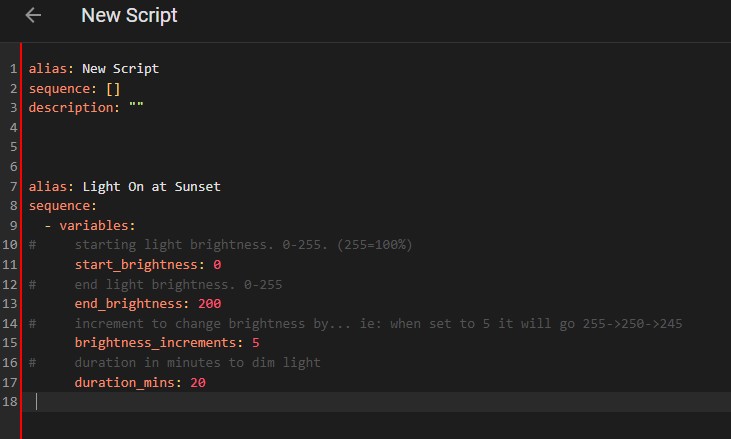731x439 pixels.
Task: Click the 'alias: New Script' first line
Action: [94, 69]
